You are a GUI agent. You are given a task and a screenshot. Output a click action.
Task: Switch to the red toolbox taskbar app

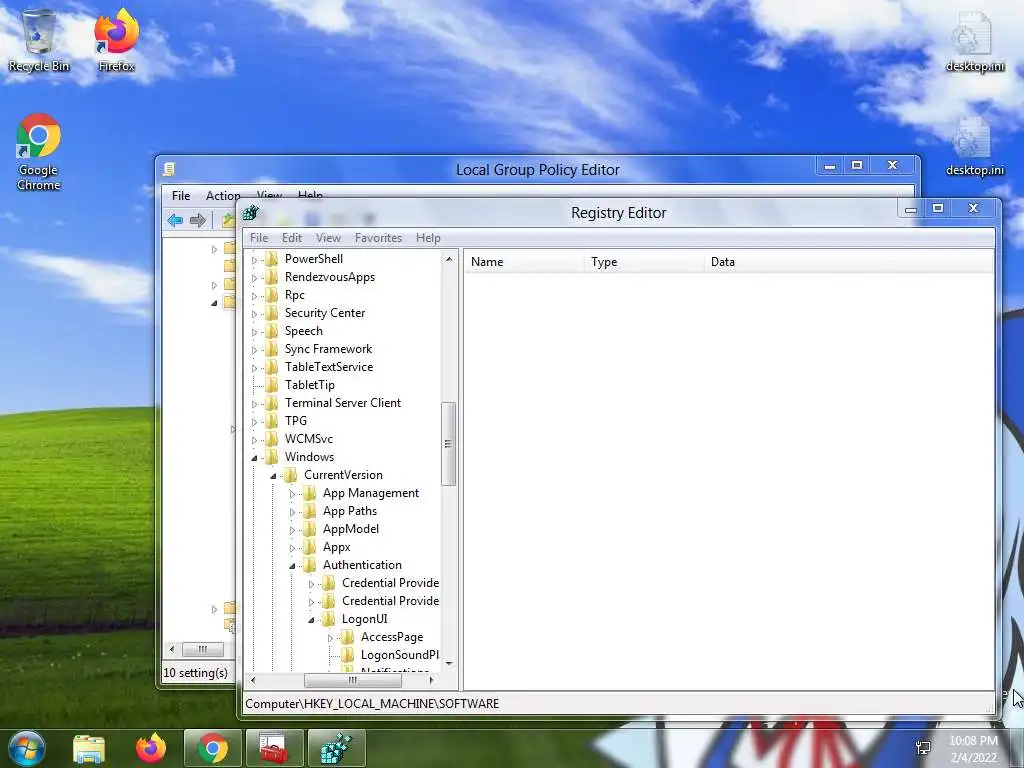274,749
